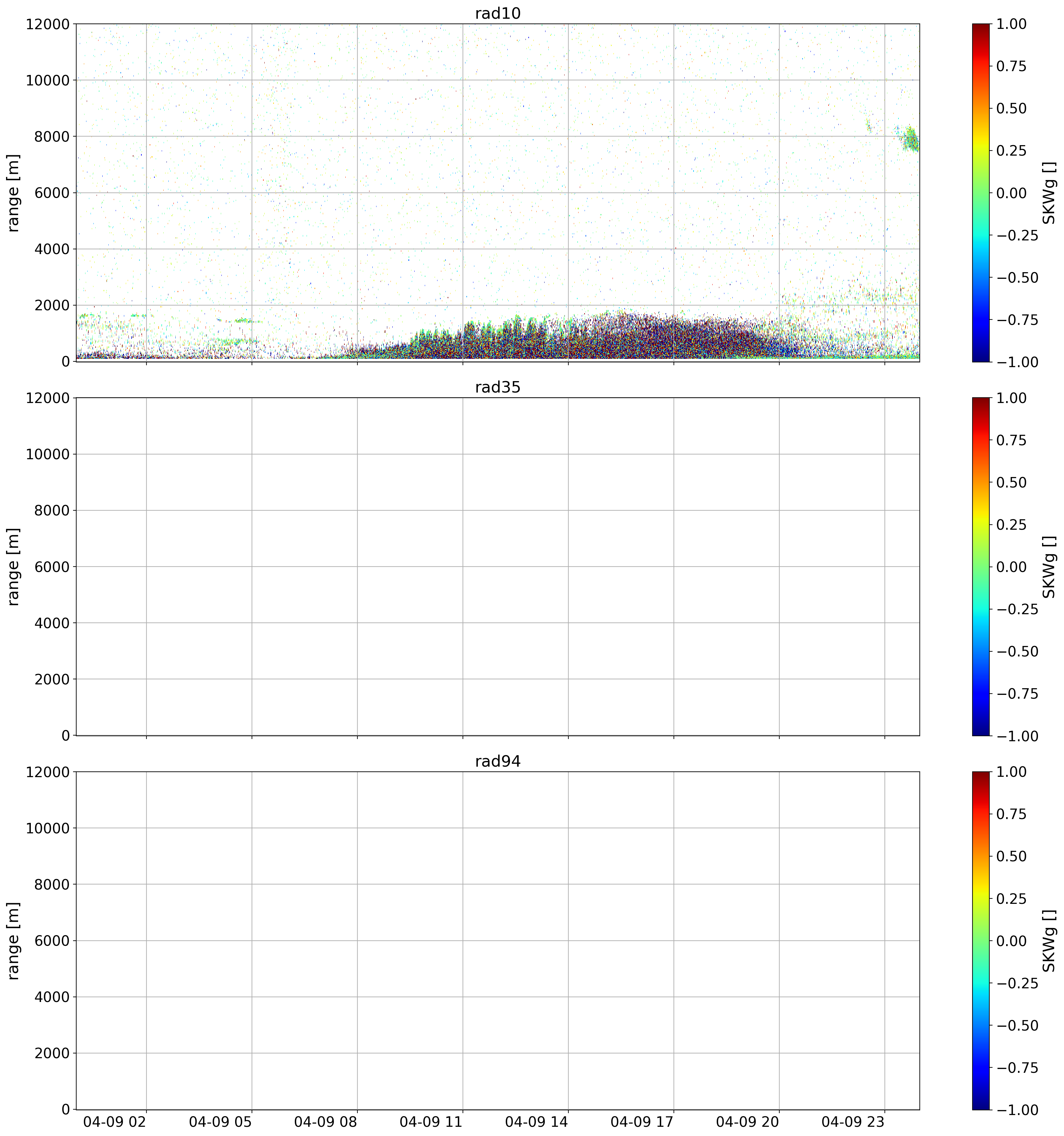The width and height of the screenshot is (1064, 1136).
Task: Click the empty rad94 plot area
Action: pos(498,941)
